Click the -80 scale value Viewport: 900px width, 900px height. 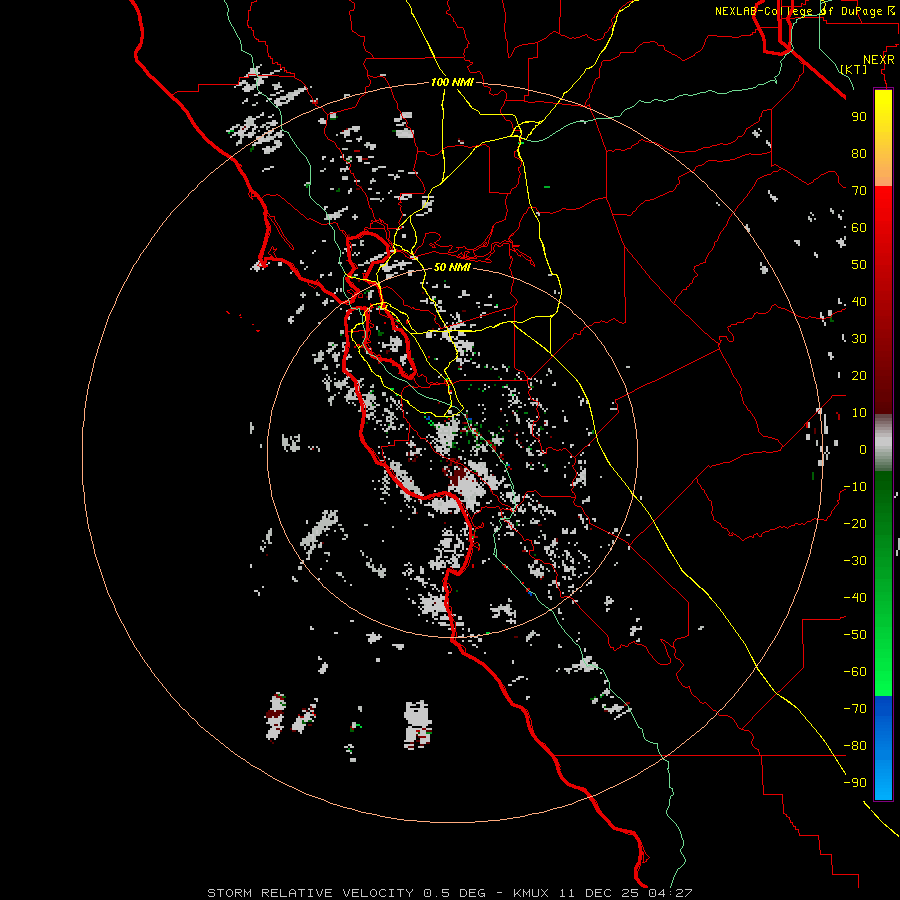coord(855,746)
